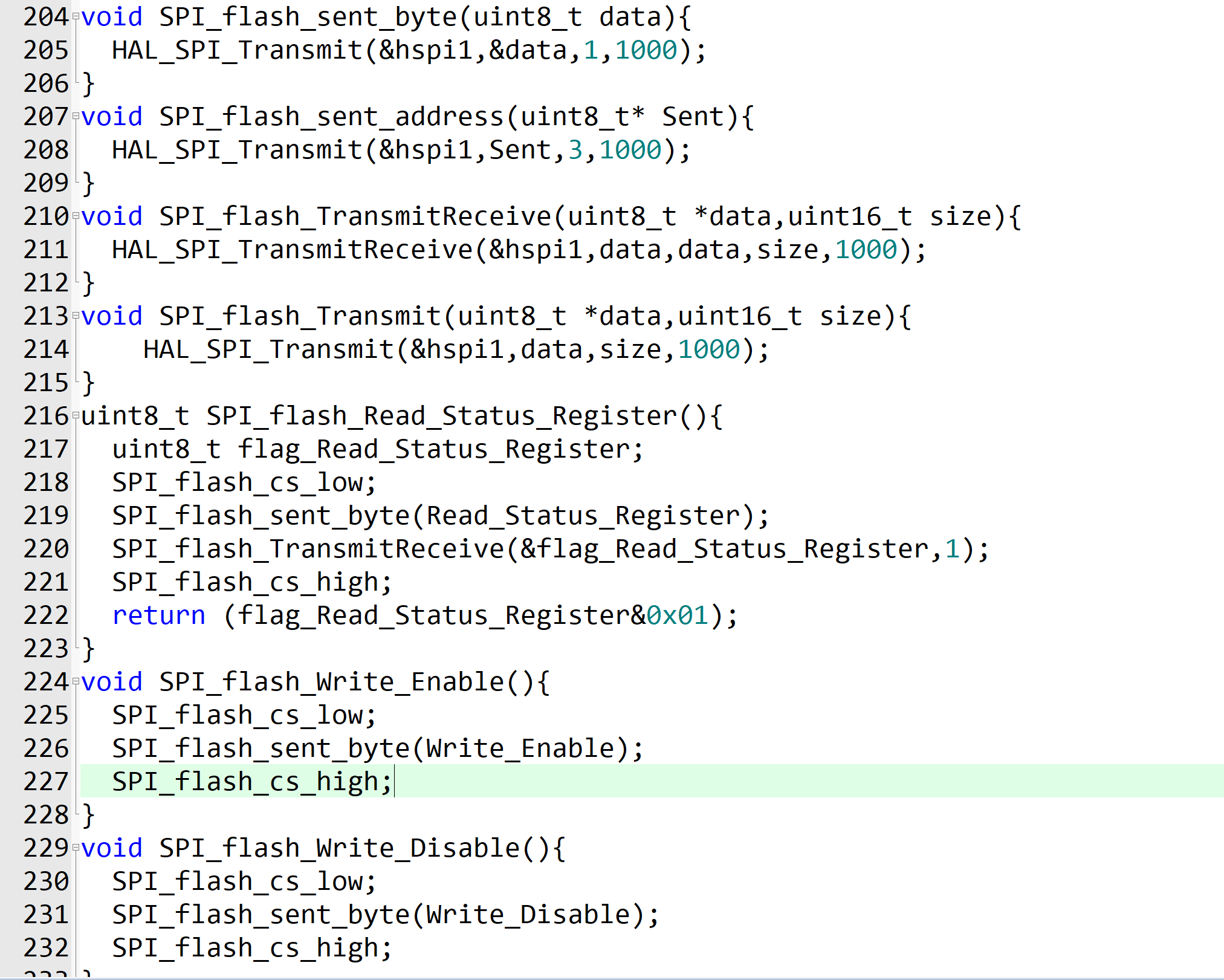
Task: Collapse the SPI_flash_Transmit function fold at line 213
Action: click(76, 316)
